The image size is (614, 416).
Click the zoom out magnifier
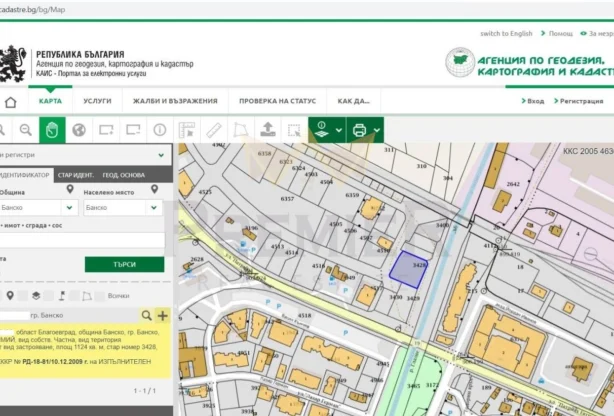coord(25,130)
